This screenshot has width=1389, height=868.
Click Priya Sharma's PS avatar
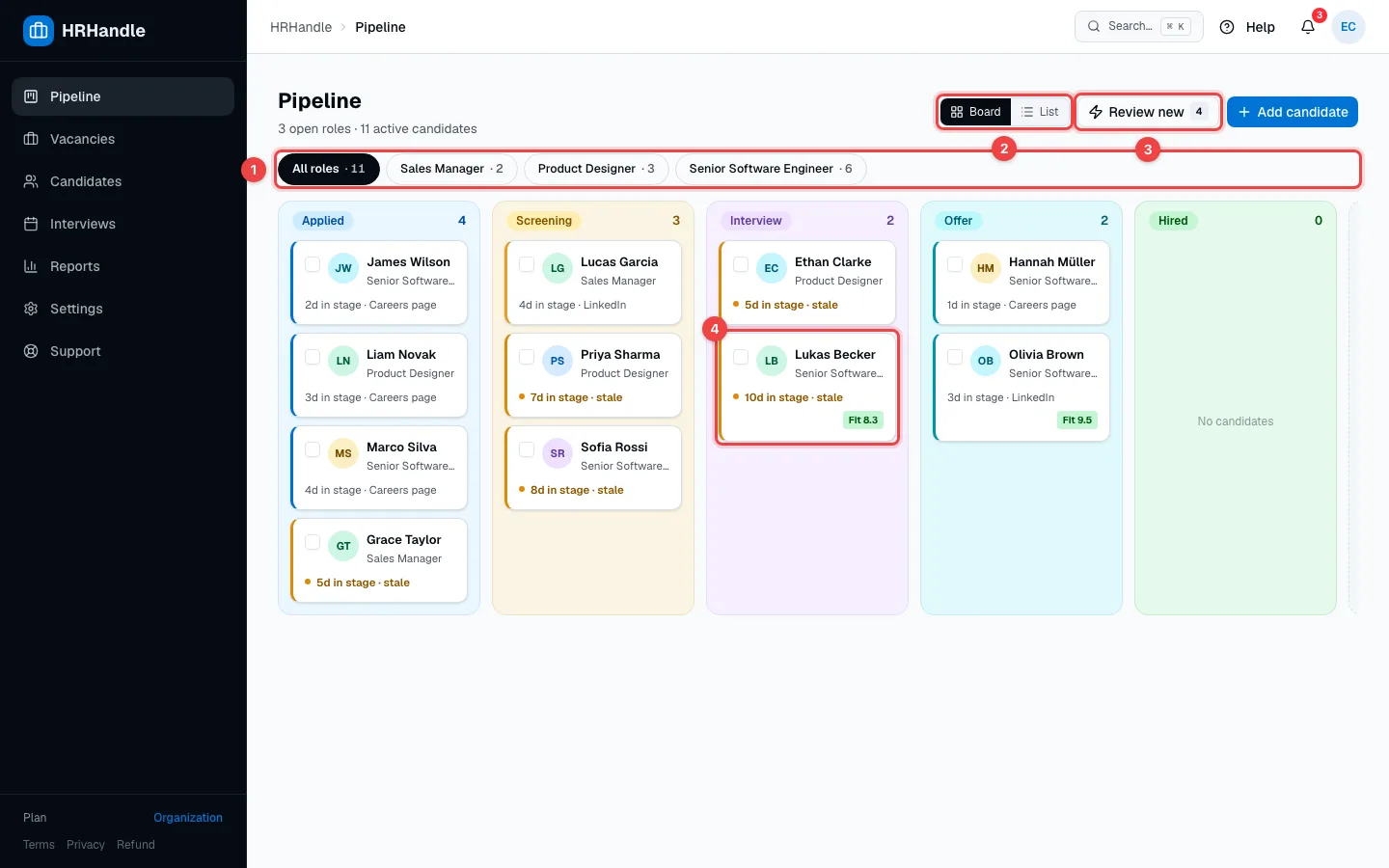point(558,361)
